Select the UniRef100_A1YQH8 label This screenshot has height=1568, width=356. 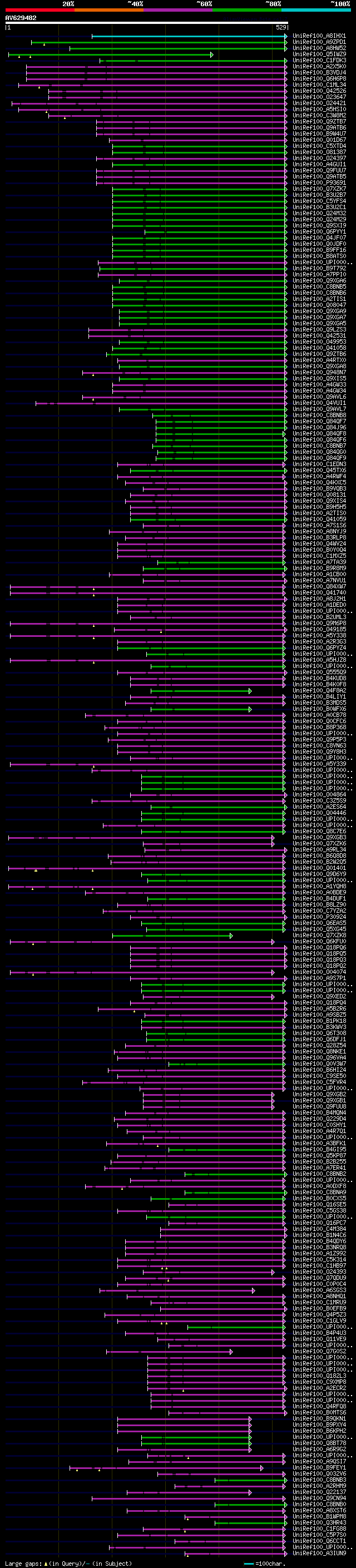click(319, 887)
